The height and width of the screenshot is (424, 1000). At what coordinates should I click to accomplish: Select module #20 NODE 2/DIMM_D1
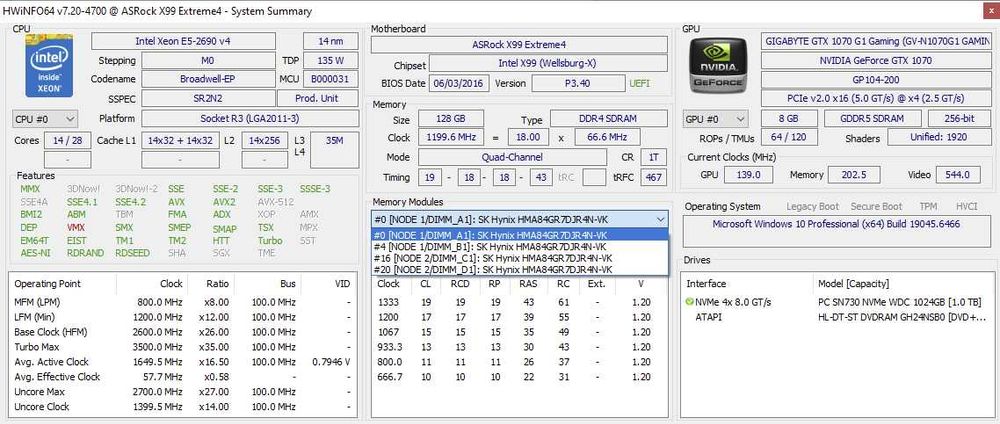[519, 269]
